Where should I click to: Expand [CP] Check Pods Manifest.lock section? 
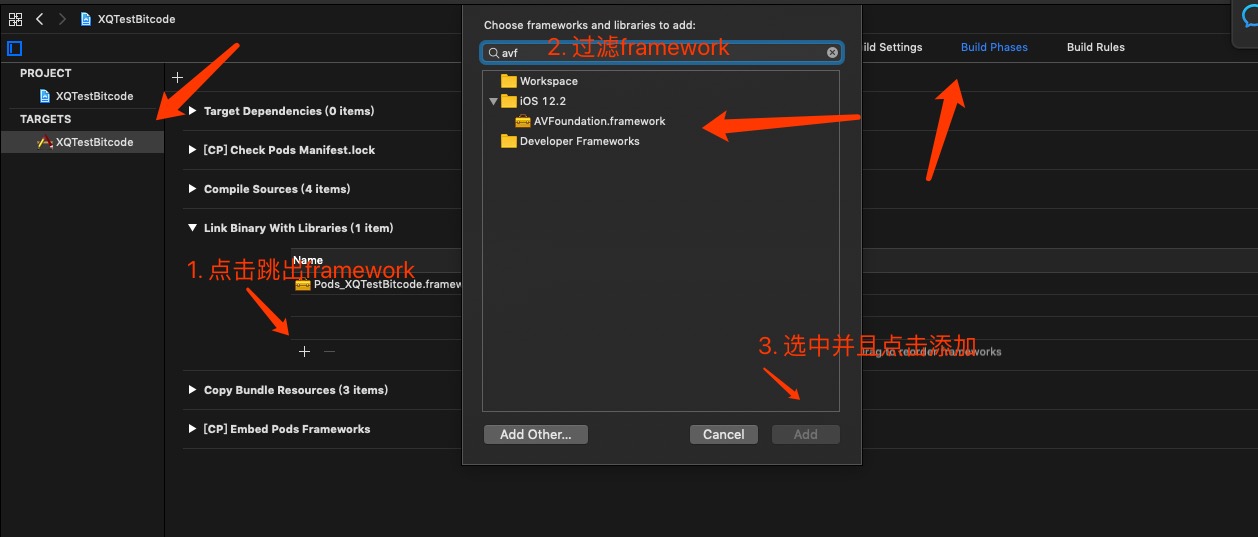point(192,150)
